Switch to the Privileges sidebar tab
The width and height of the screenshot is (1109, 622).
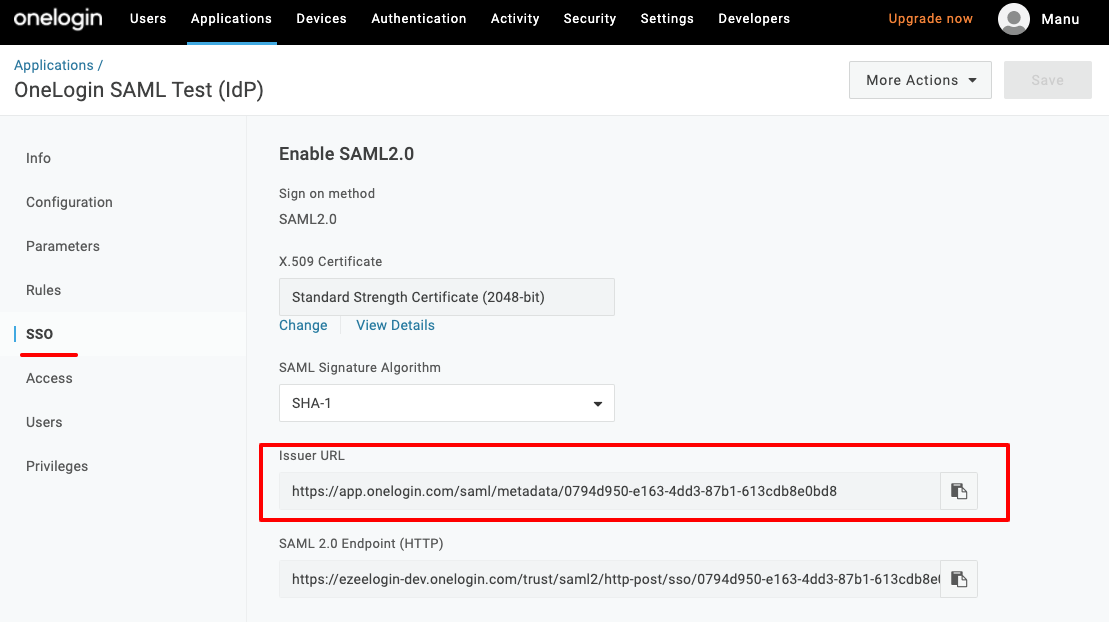pos(57,466)
